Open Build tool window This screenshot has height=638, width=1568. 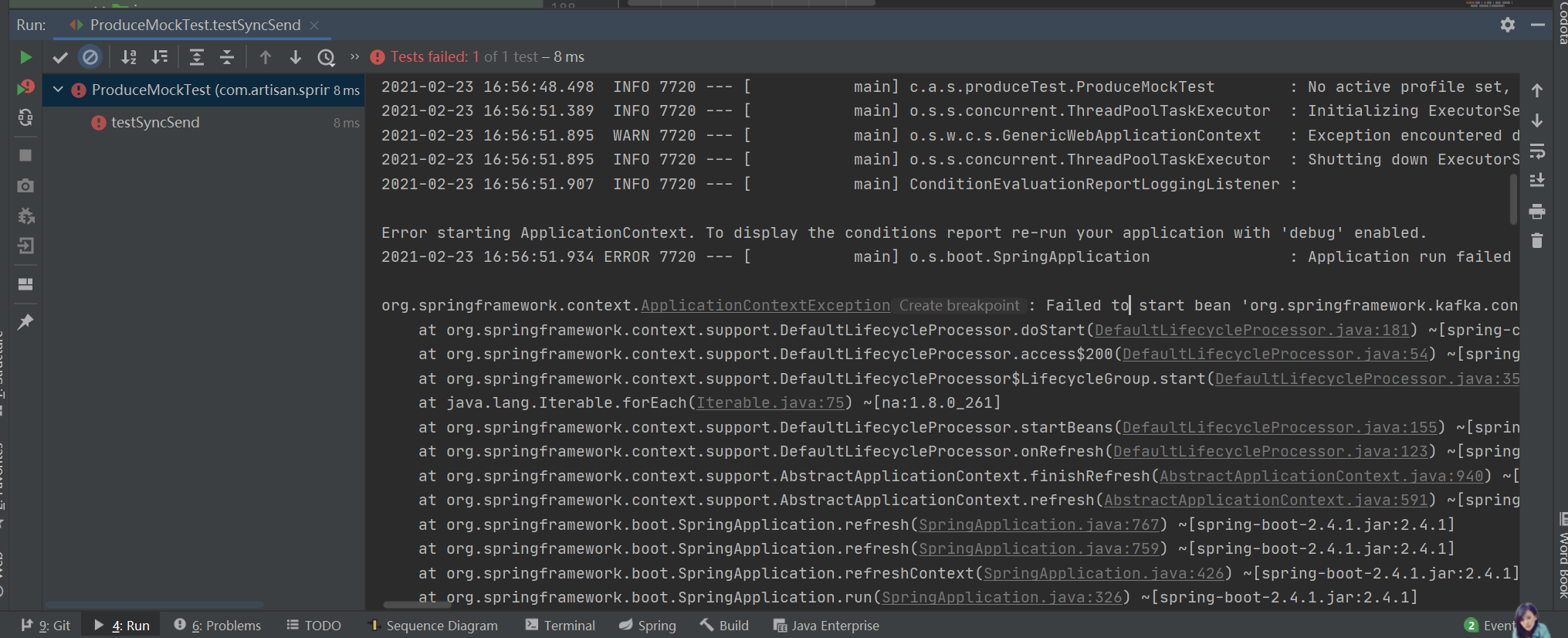click(725, 625)
